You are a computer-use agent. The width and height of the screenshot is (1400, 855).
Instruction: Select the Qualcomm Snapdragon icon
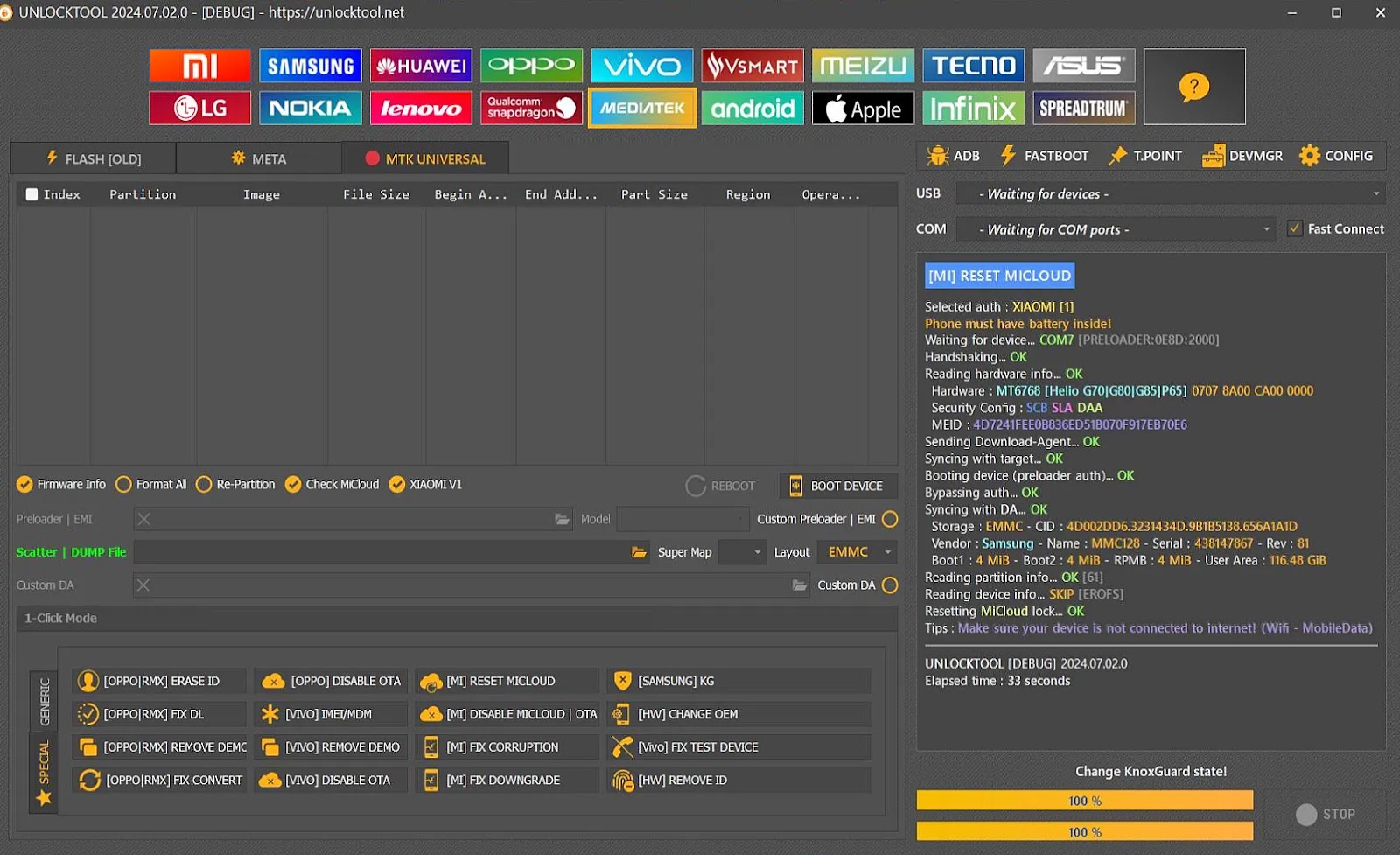[x=531, y=108]
